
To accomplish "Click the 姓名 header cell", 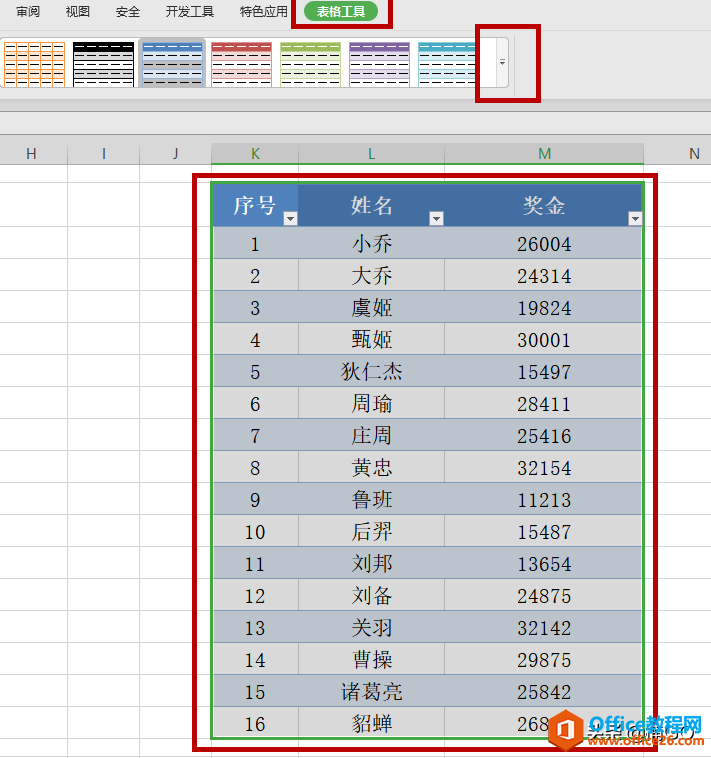I will click(371, 205).
